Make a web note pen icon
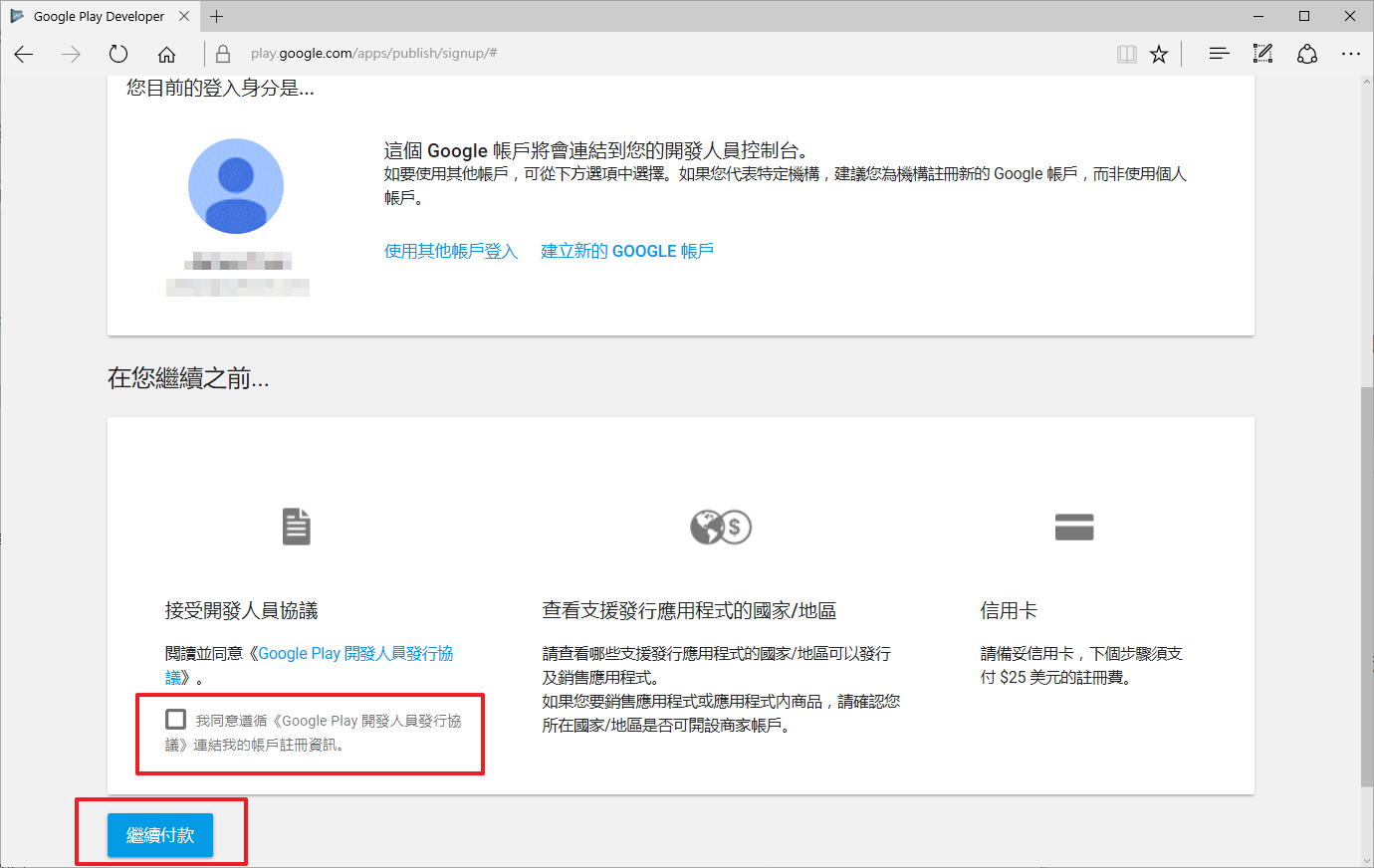This screenshot has height=868, width=1374. pos(1262,54)
